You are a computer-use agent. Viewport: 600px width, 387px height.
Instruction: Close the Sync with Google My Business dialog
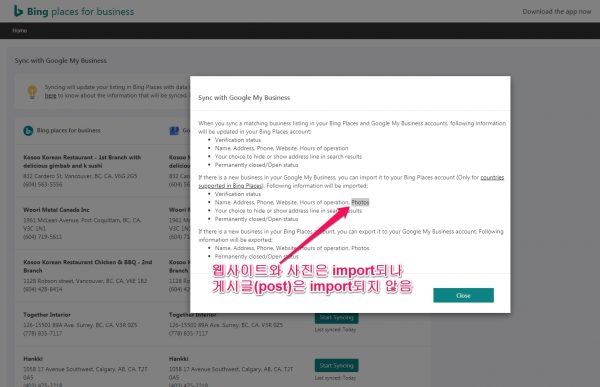point(463,296)
